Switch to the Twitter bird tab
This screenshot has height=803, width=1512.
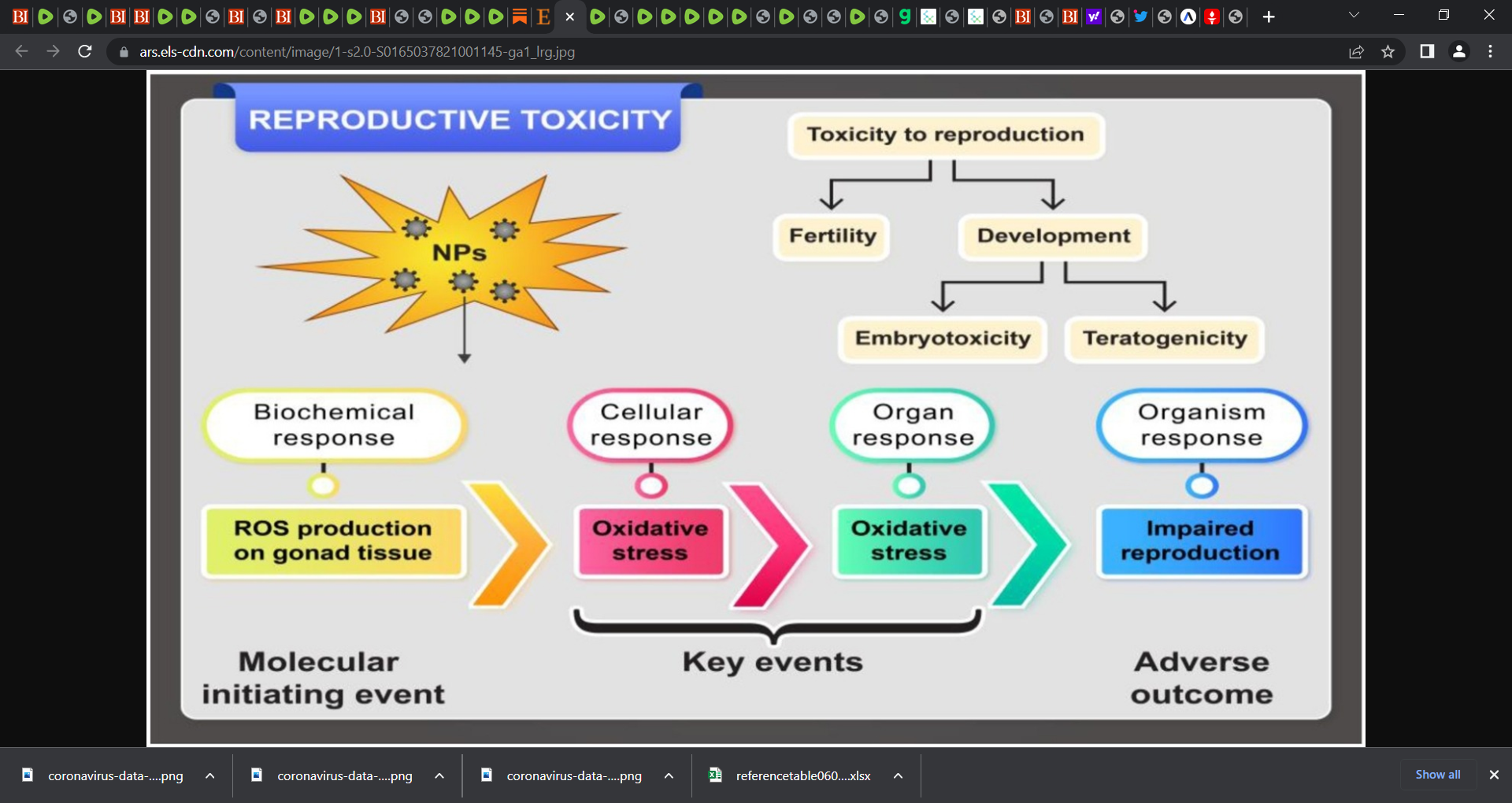click(1141, 17)
